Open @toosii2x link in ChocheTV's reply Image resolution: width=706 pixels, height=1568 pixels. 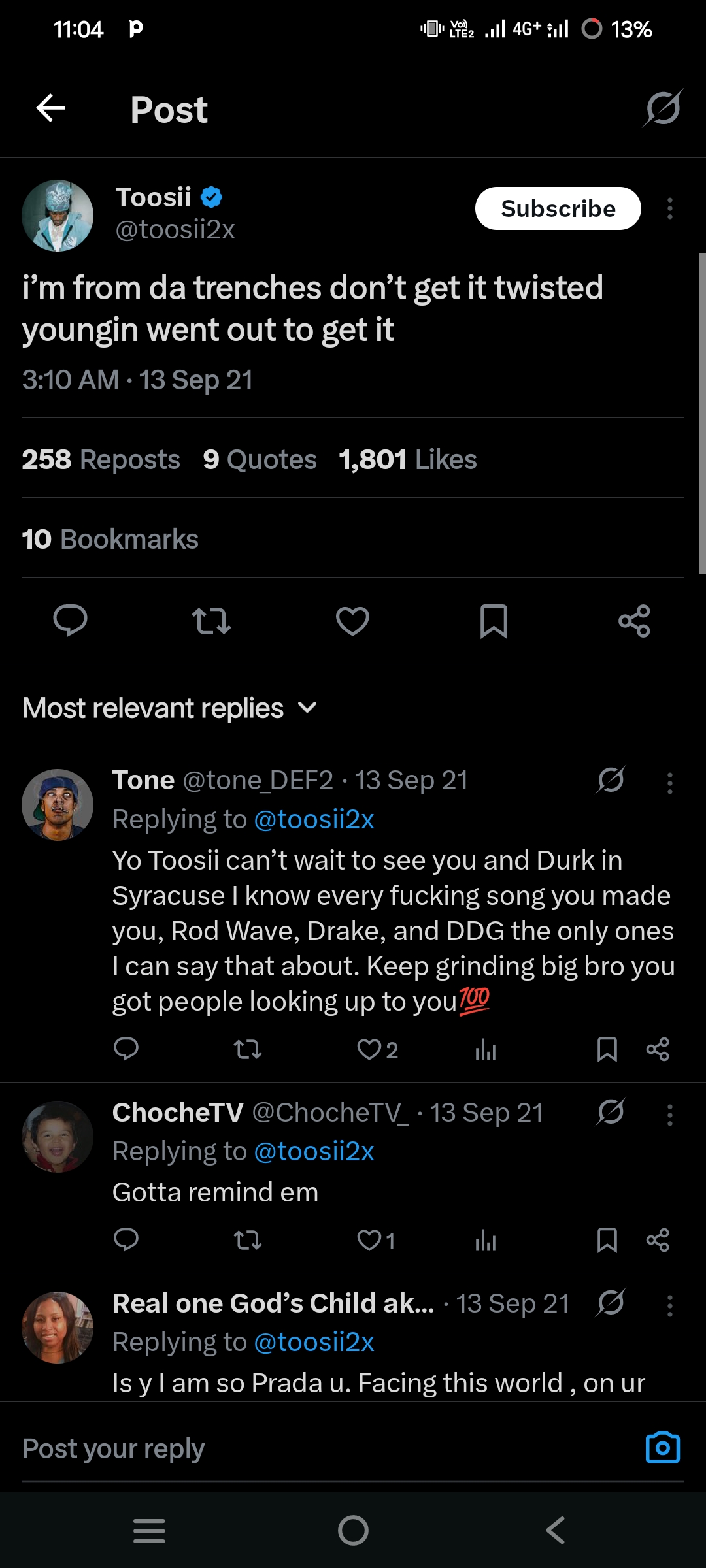pos(313,1151)
